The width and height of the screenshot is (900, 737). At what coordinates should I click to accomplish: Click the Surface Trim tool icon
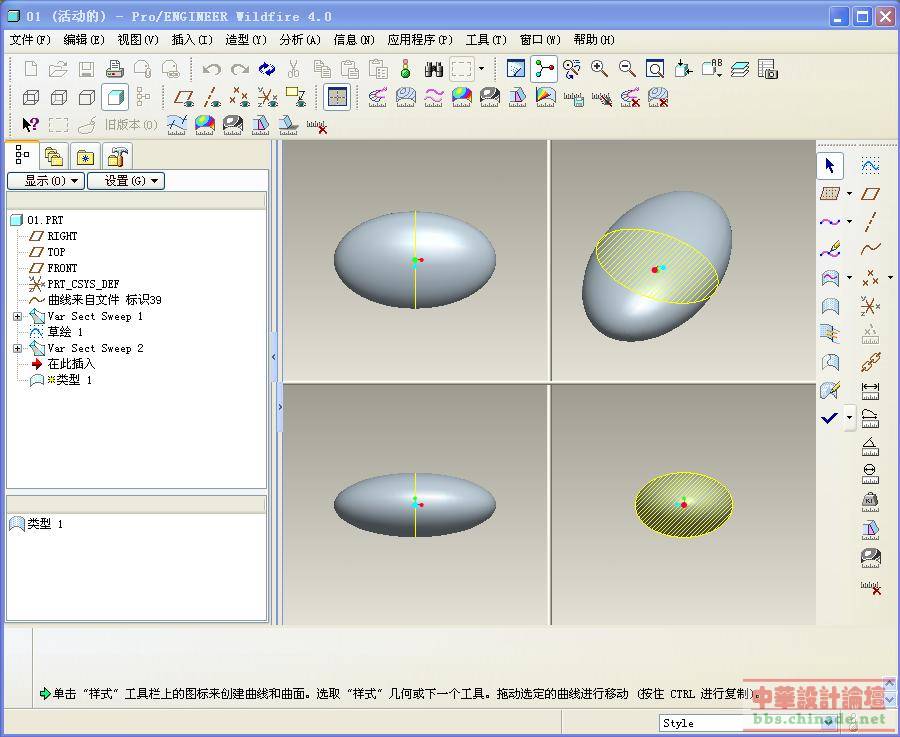(x=829, y=362)
